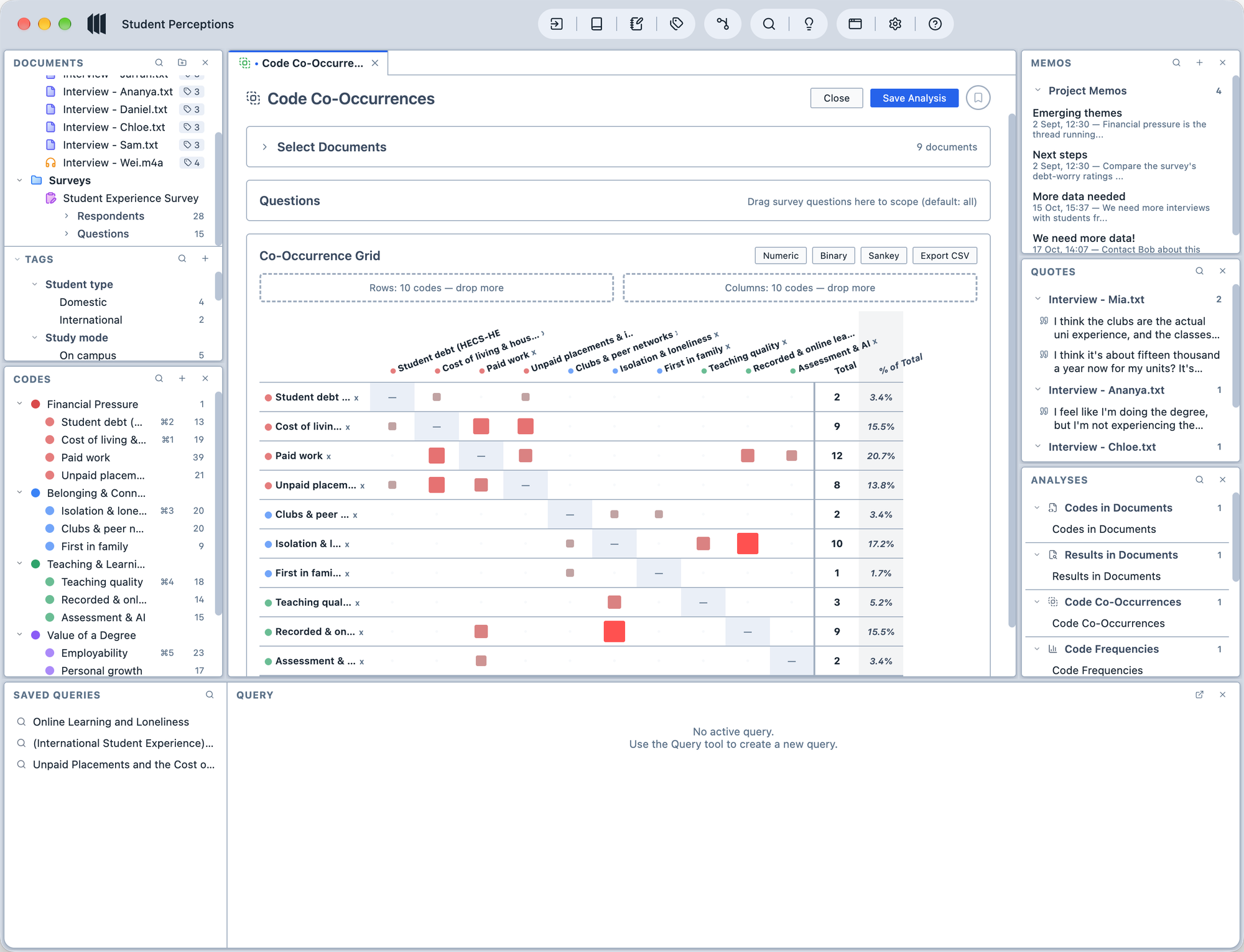1244x952 pixels.
Task: Collapse the Student type tag group
Action: pyautogui.click(x=35, y=284)
